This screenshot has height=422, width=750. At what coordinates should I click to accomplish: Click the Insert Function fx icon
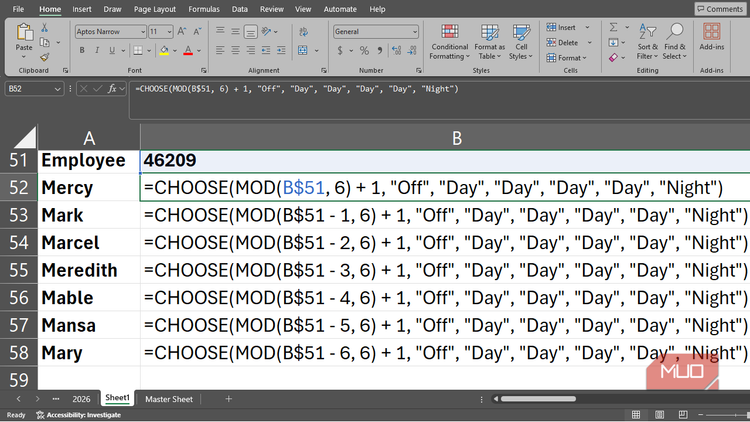112,89
